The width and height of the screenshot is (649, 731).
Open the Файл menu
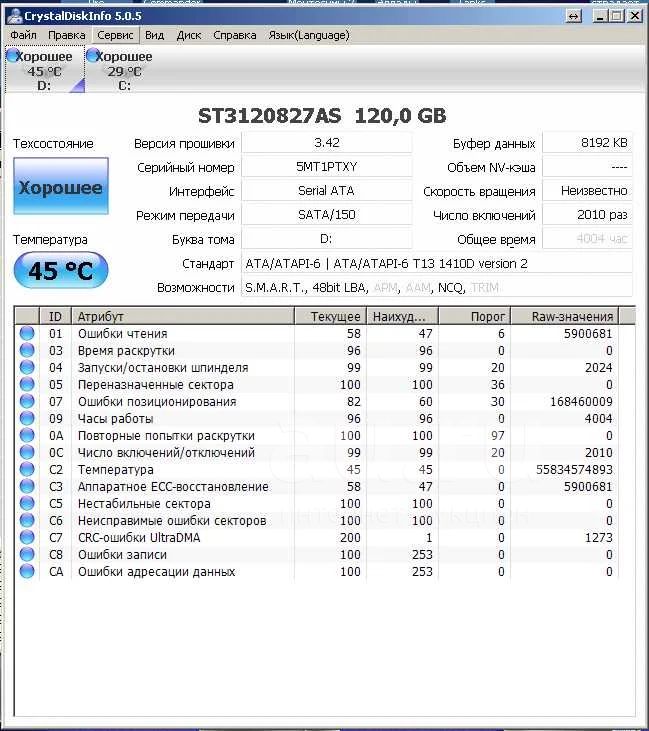pos(23,35)
